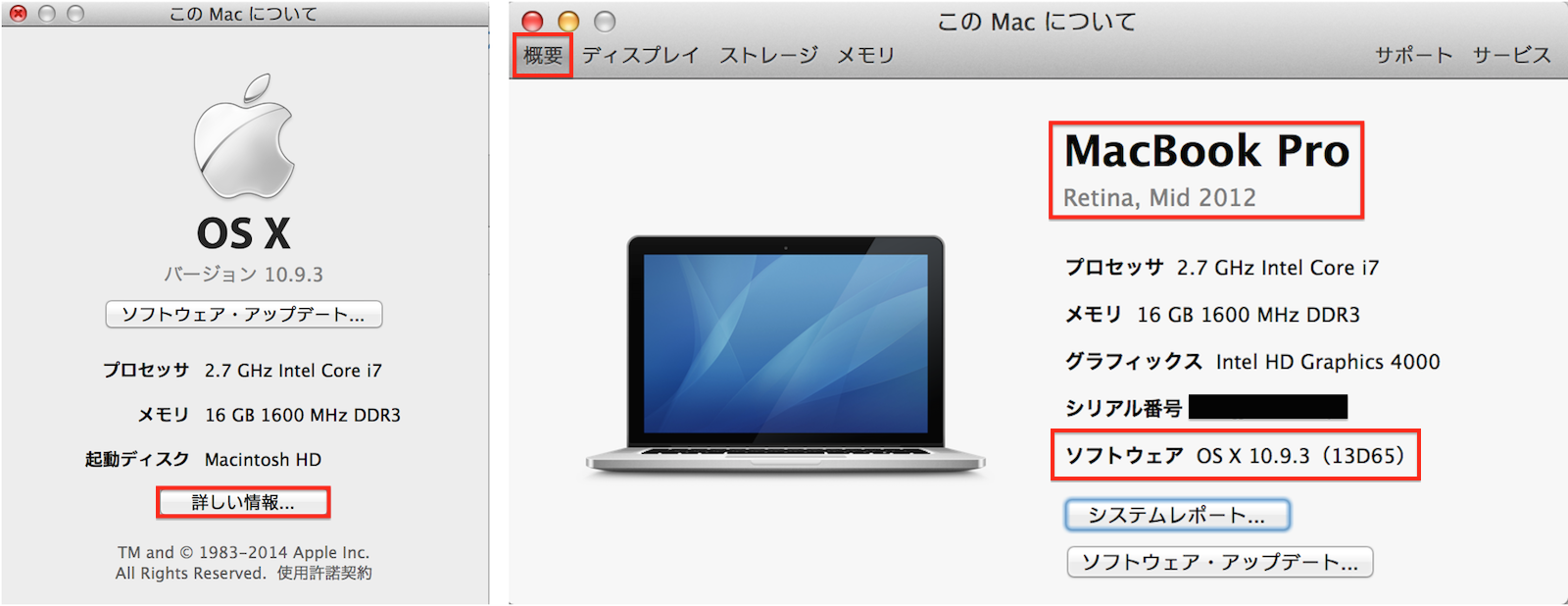This screenshot has width=1568, height=606.
Task: Close the right この Mac について window
Action: [532, 21]
